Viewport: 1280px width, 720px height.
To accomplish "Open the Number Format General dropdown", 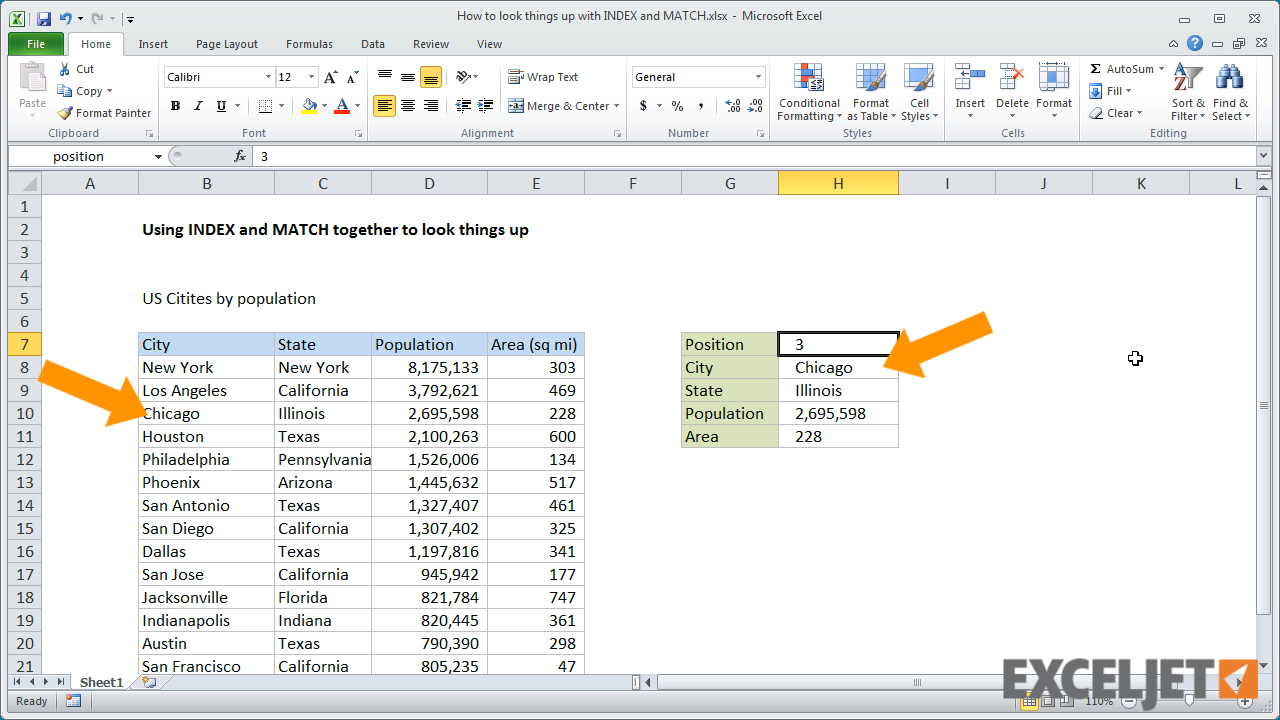I will click(x=758, y=77).
